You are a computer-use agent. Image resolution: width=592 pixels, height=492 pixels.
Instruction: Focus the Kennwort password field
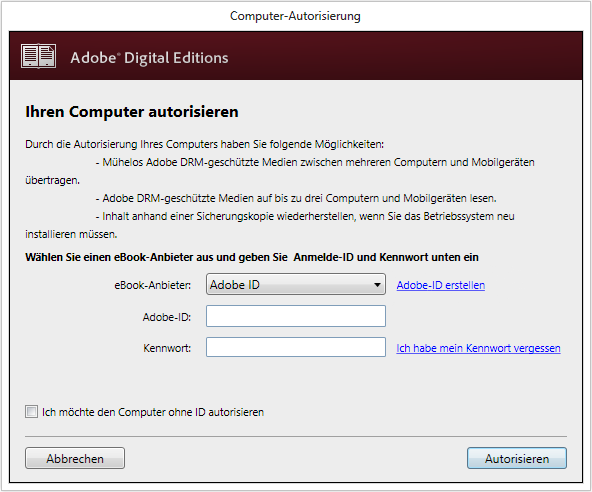coord(296,347)
